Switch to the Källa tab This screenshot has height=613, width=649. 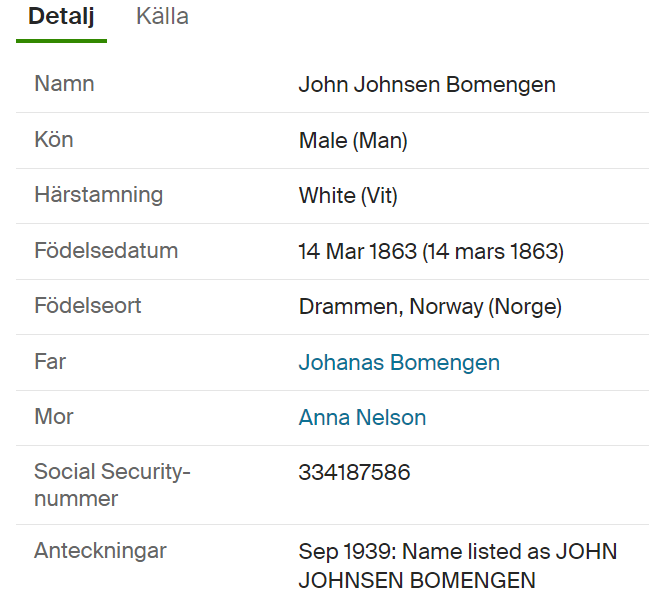162,17
